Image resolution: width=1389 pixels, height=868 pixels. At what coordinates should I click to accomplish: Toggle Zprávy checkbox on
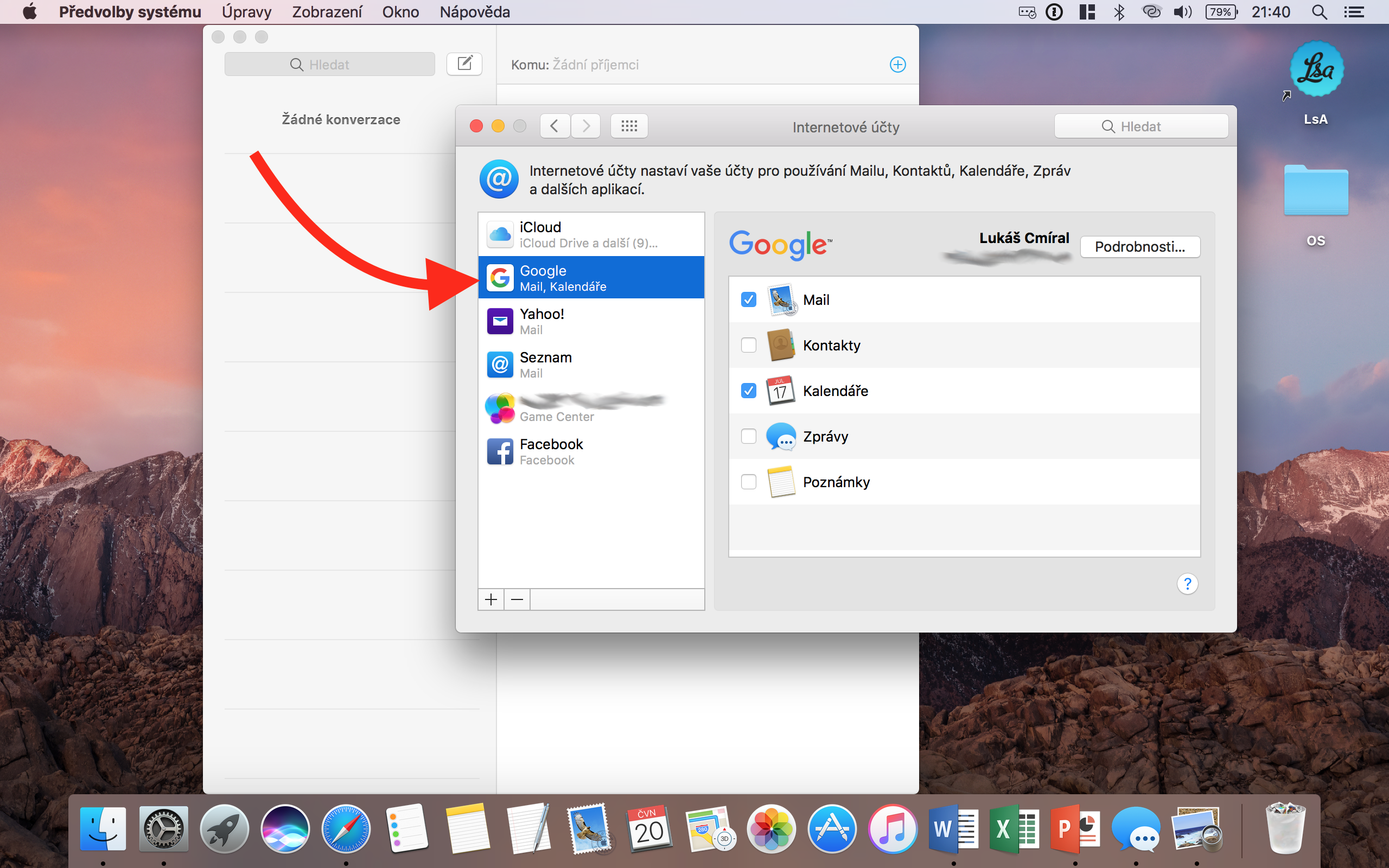tap(748, 436)
